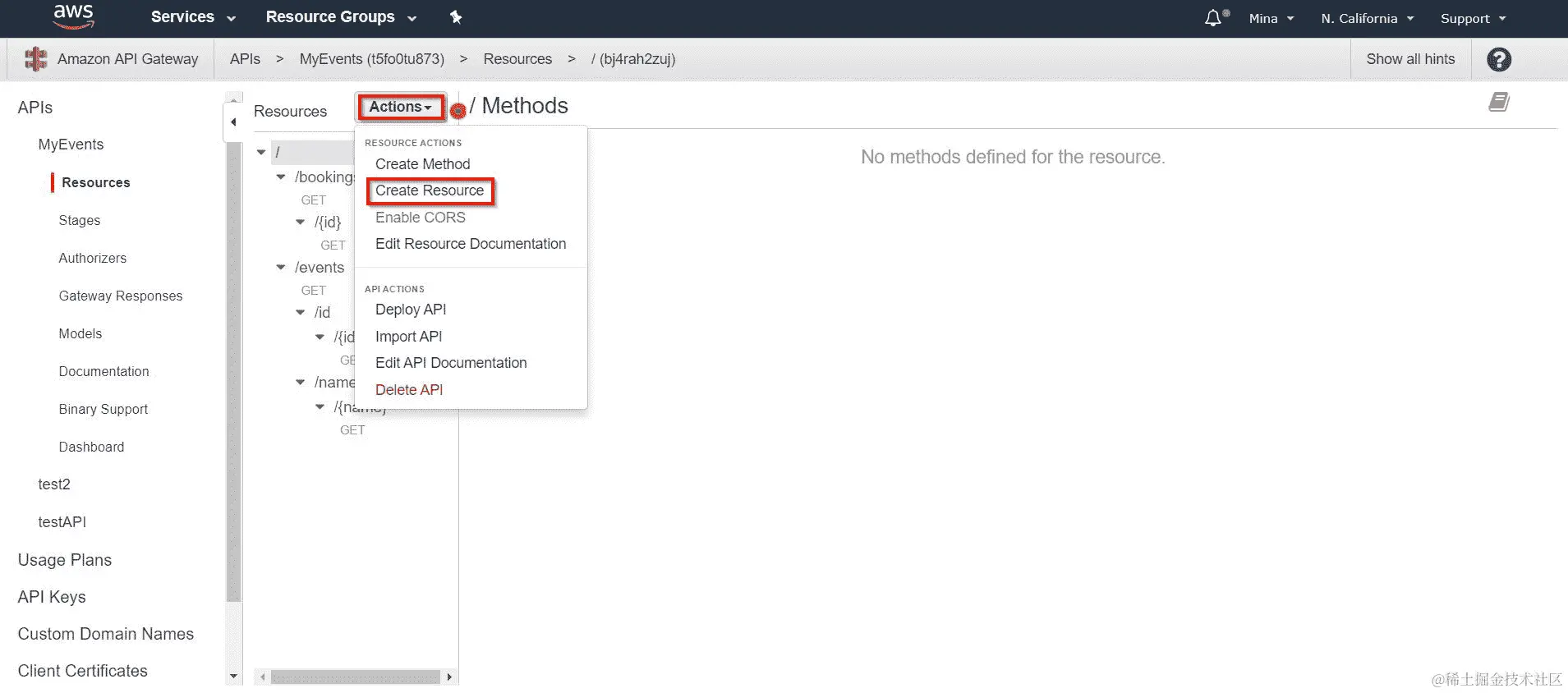Select GET method under /{name}
Screen dimensions: 1568x693
352,430
